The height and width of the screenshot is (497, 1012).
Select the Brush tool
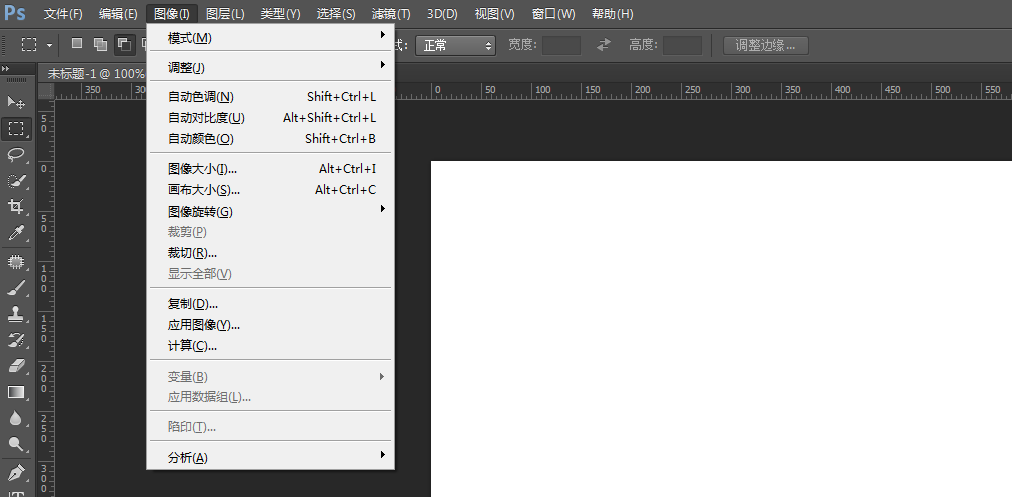(15, 288)
